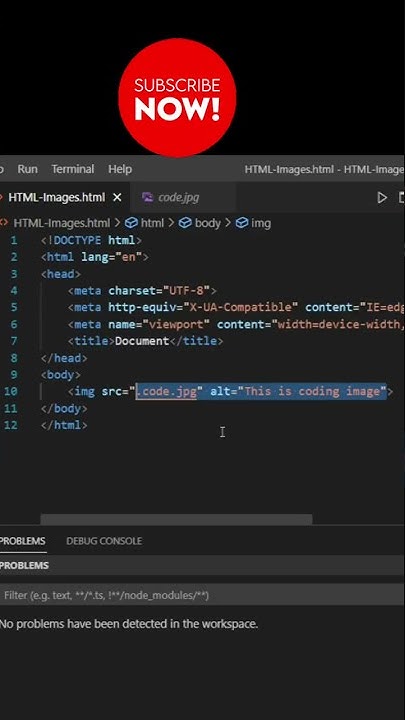405x720 pixels.
Task: Click the X-UA-Compatible value text
Action: click(241, 307)
